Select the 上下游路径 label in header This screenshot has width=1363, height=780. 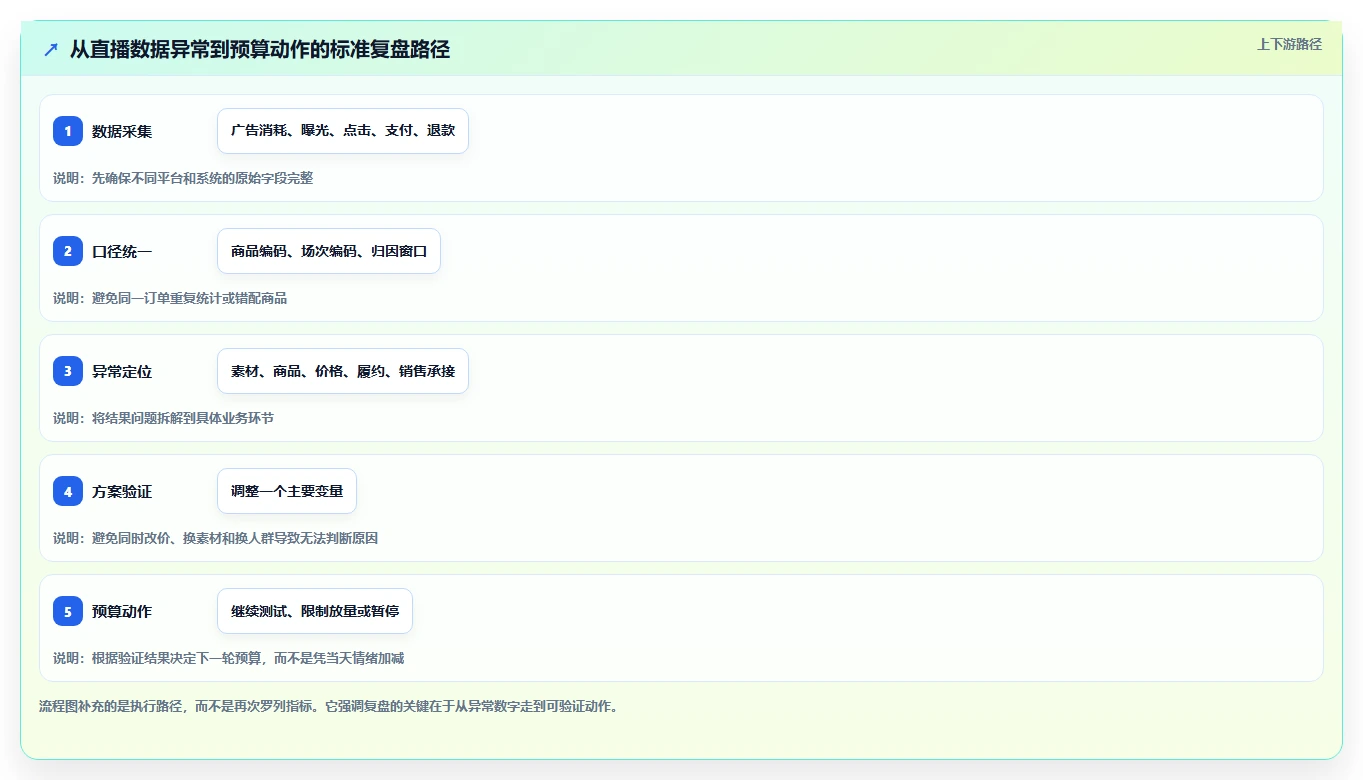[x=1289, y=45]
